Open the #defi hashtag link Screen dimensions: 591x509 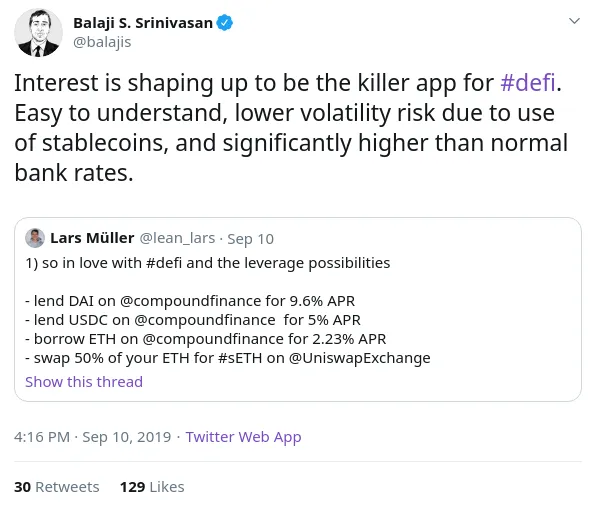click(x=528, y=83)
